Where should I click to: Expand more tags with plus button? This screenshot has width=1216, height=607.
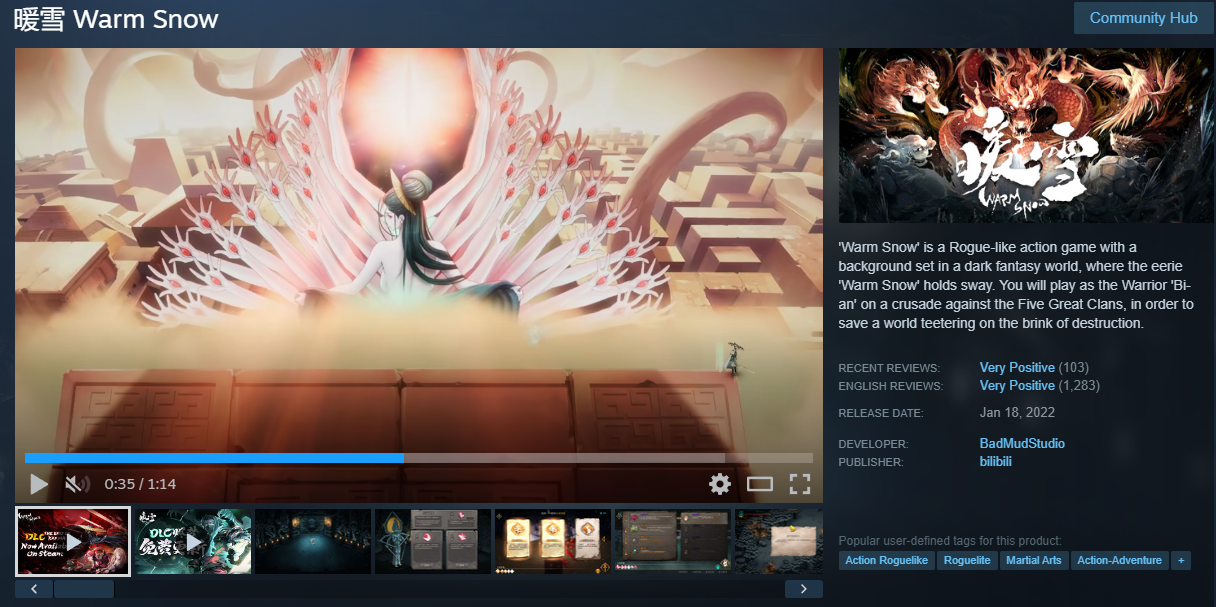1181,560
